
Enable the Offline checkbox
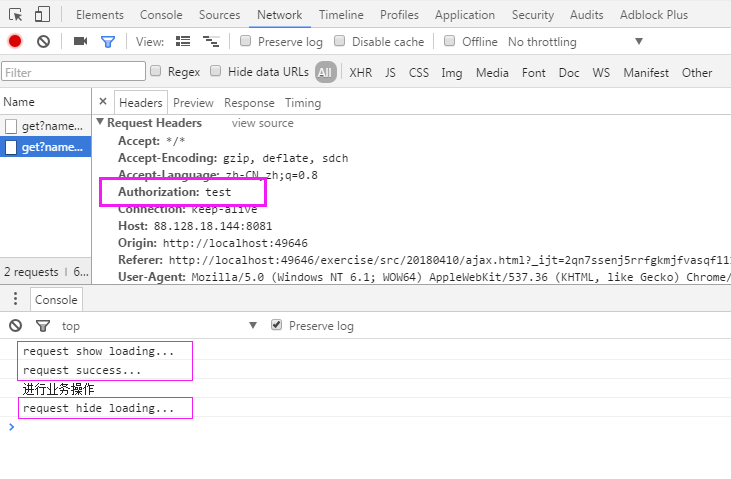click(450, 42)
